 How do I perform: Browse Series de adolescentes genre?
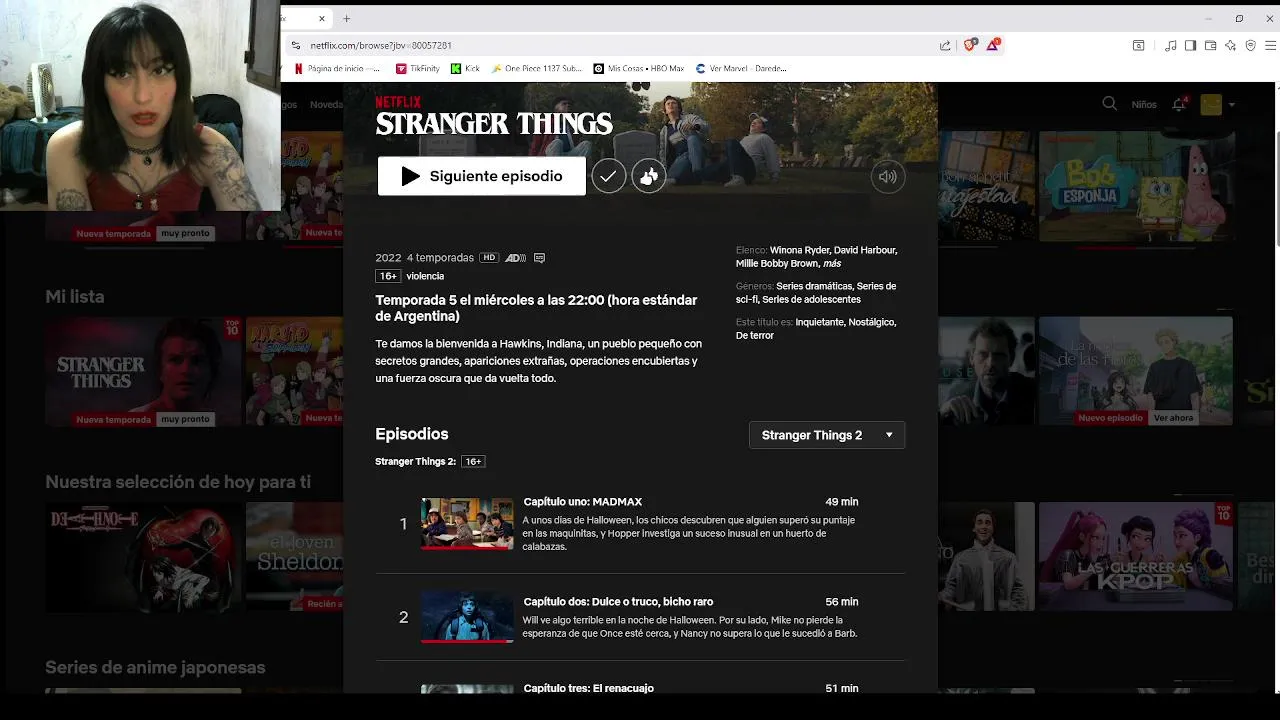click(x=811, y=300)
